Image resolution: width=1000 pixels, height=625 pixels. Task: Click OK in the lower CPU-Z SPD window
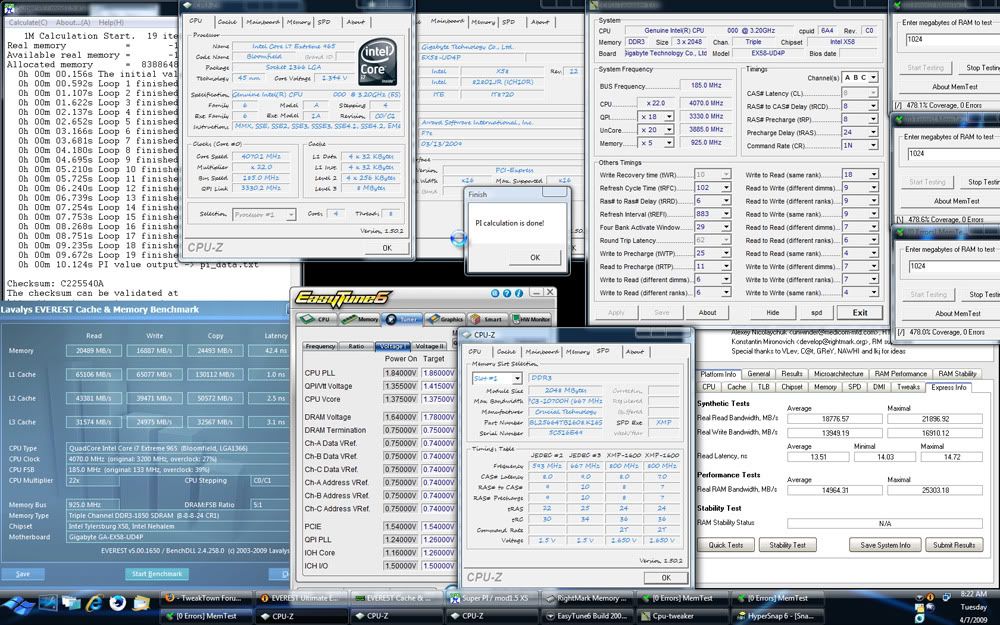[666, 578]
